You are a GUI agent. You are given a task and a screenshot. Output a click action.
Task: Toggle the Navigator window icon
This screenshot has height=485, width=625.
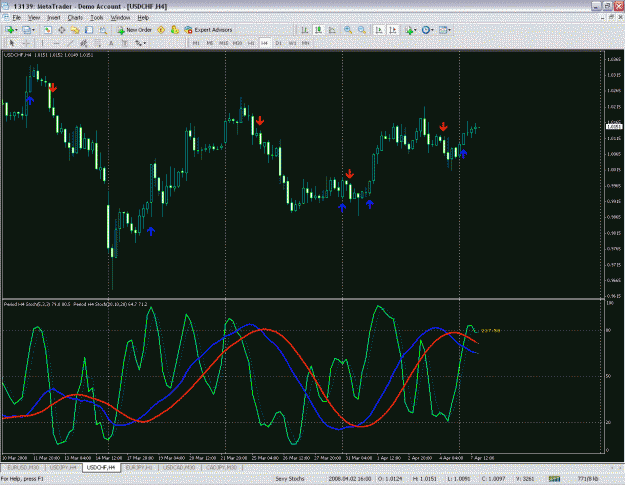(x=75, y=30)
